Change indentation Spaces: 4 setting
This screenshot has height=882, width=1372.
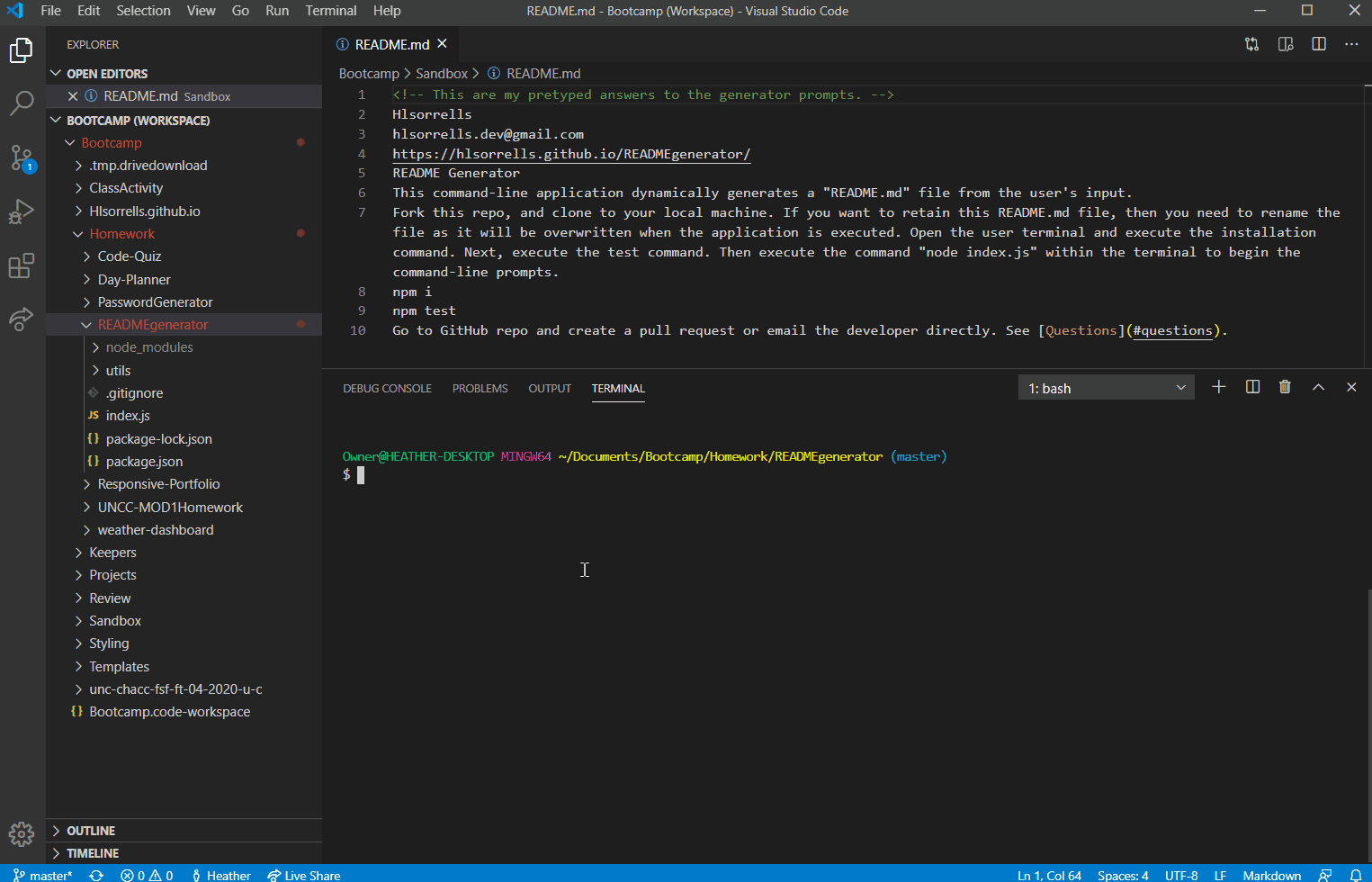pyautogui.click(x=1123, y=875)
